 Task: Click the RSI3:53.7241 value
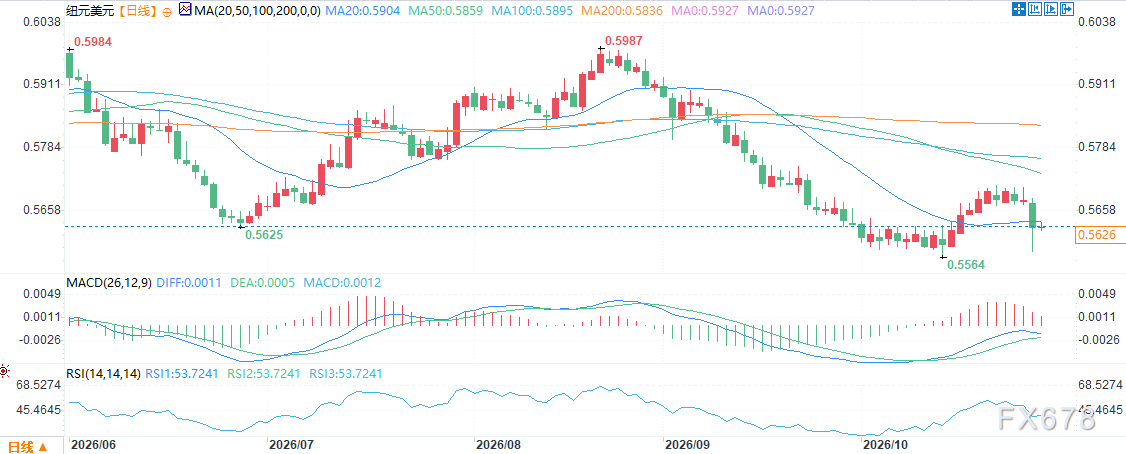[346, 374]
